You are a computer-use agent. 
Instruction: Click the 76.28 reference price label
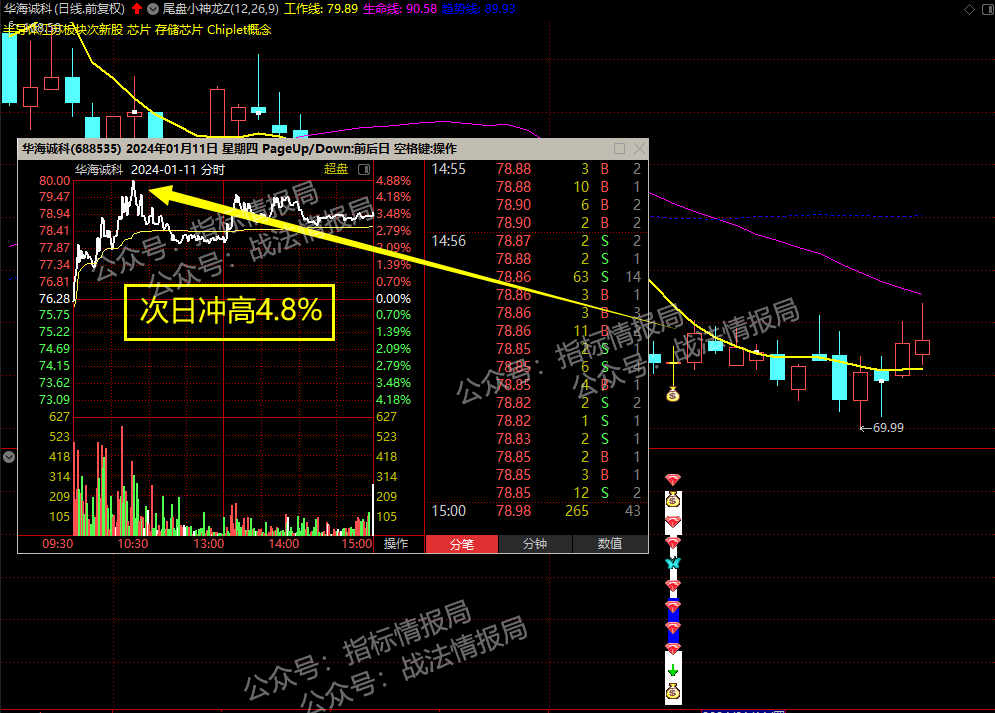tap(55, 299)
